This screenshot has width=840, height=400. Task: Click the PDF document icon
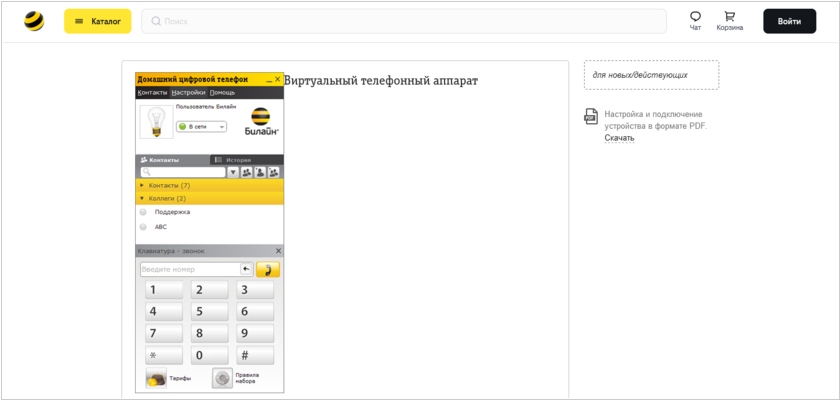[x=591, y=117]
